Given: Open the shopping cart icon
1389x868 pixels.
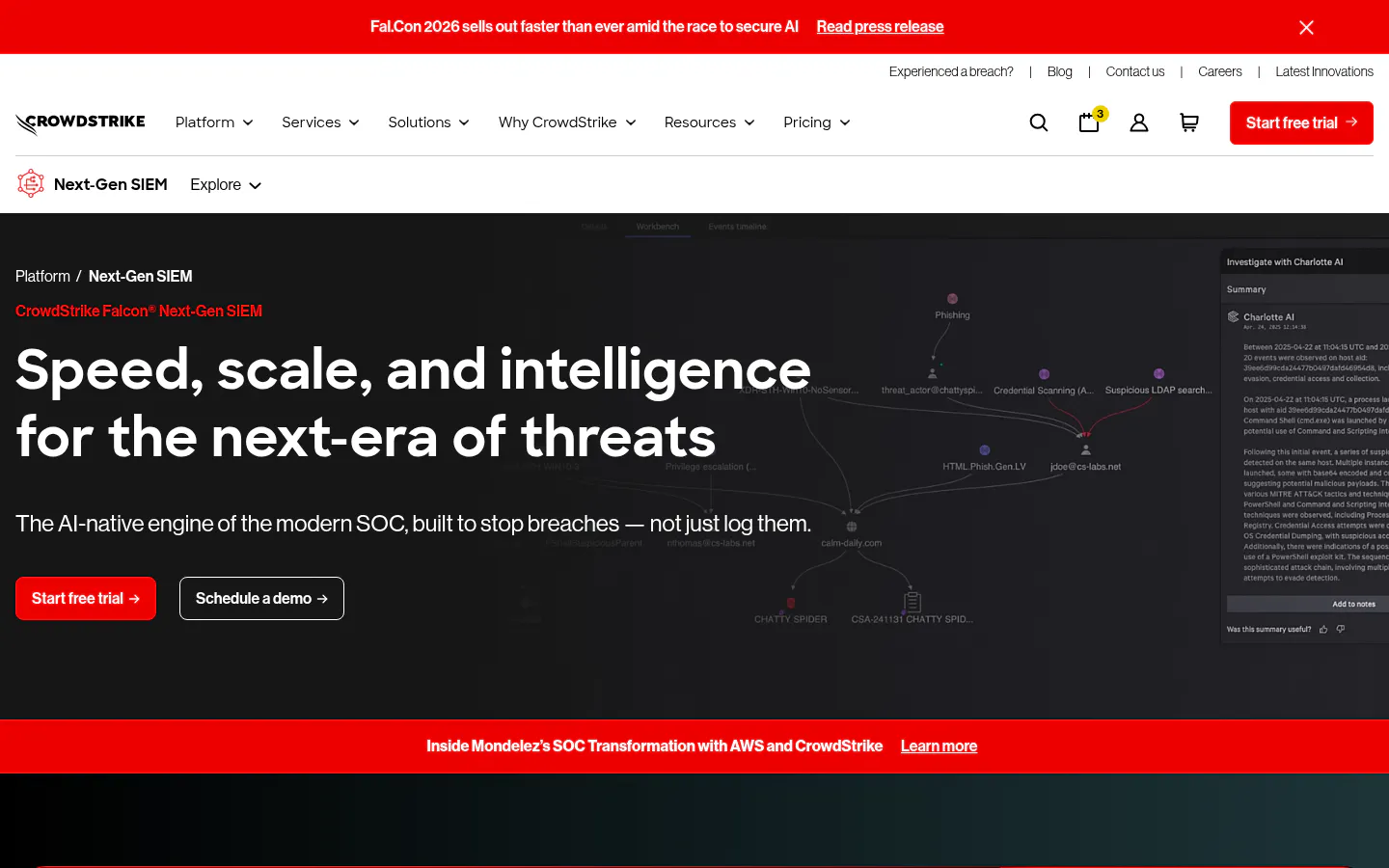Looking at the screenshot, I should coord(1189,122).
